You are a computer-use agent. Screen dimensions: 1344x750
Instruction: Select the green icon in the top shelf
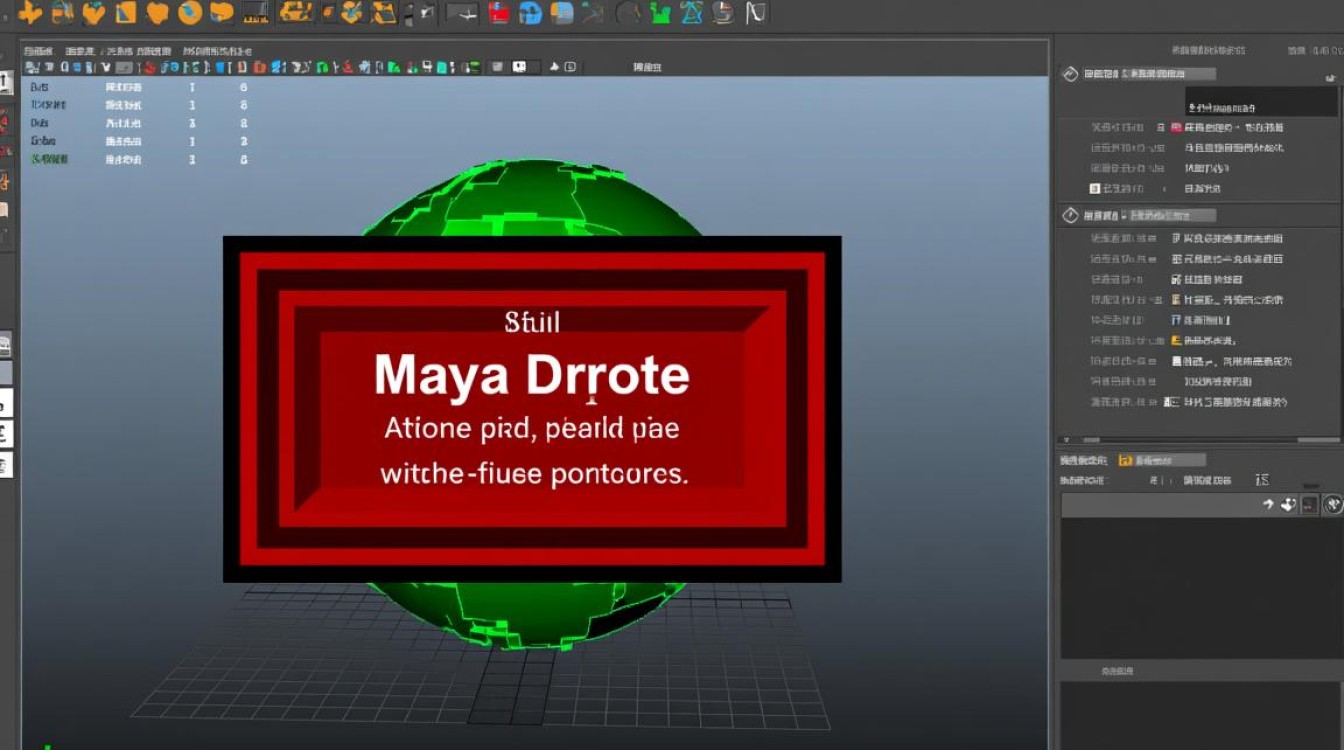[x=659, y=13]
